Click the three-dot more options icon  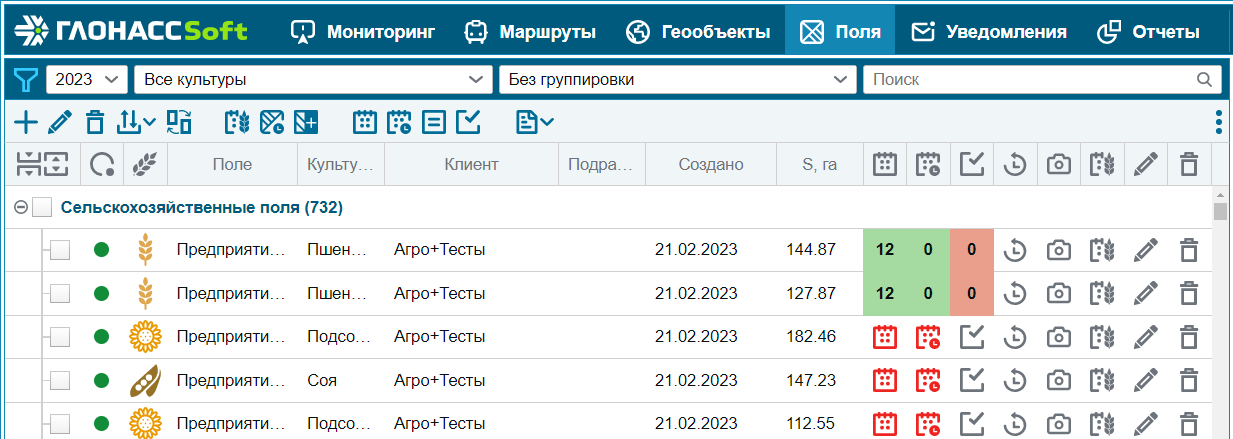[1218, 123]
